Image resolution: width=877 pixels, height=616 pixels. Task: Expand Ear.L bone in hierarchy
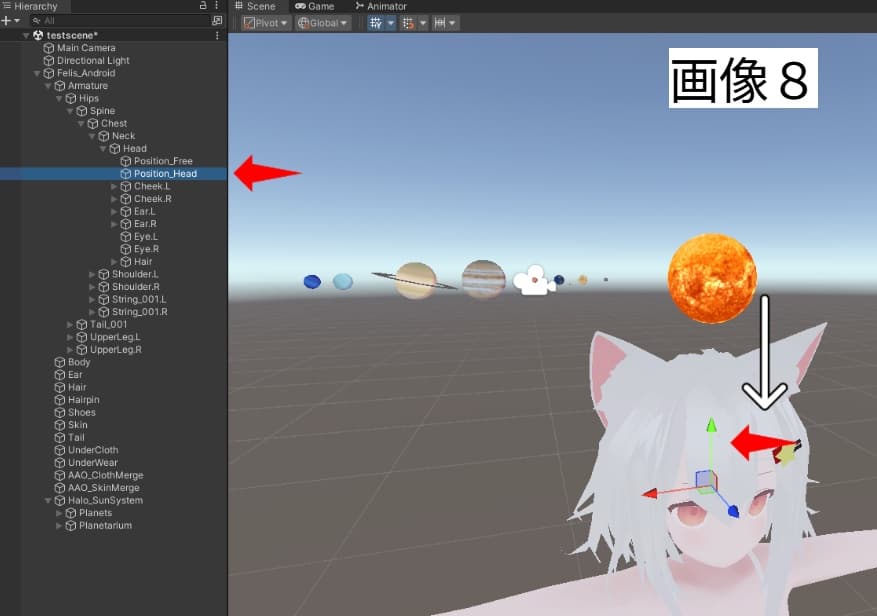(114, 211)
